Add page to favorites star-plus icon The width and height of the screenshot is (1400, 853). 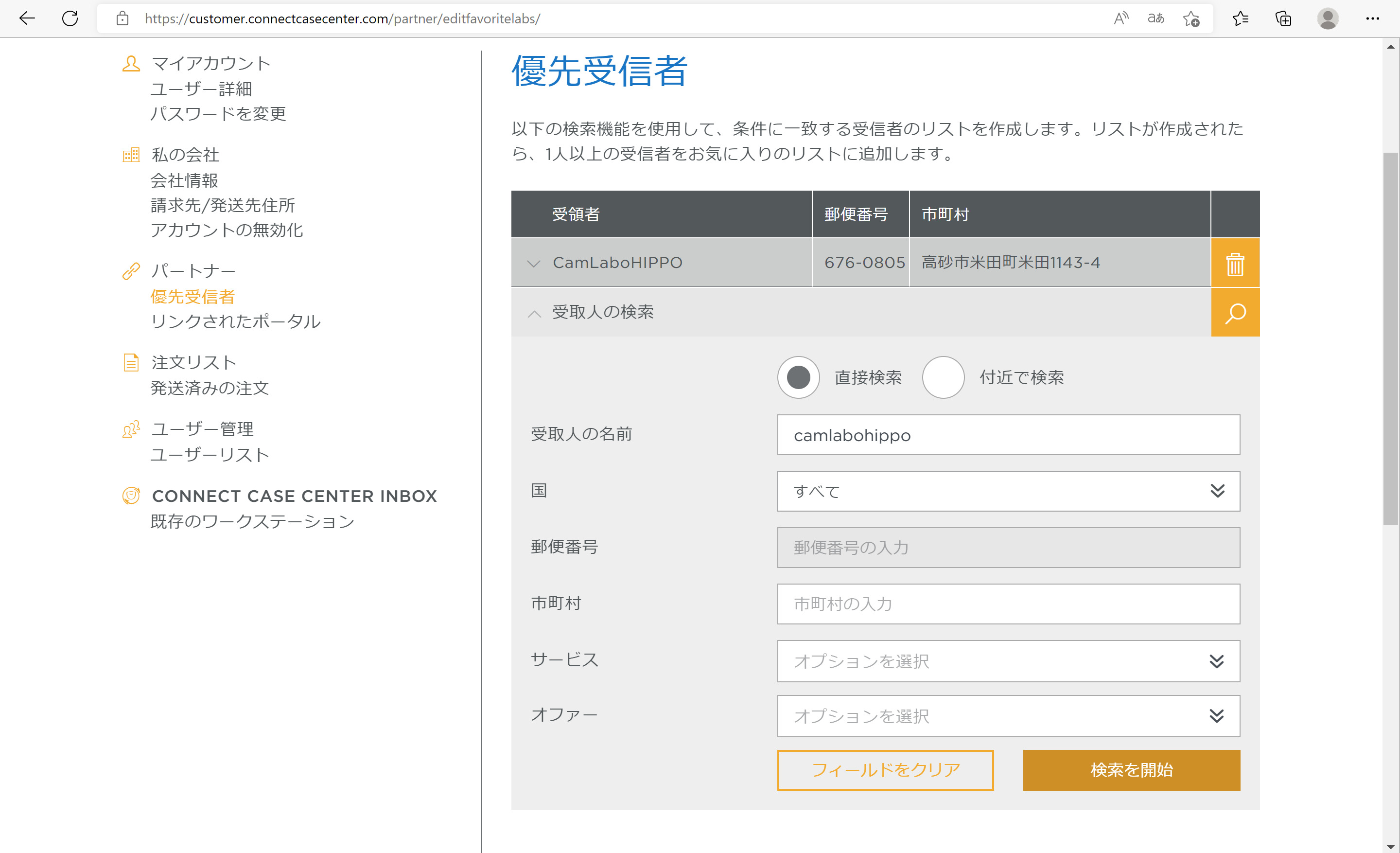1191,19
